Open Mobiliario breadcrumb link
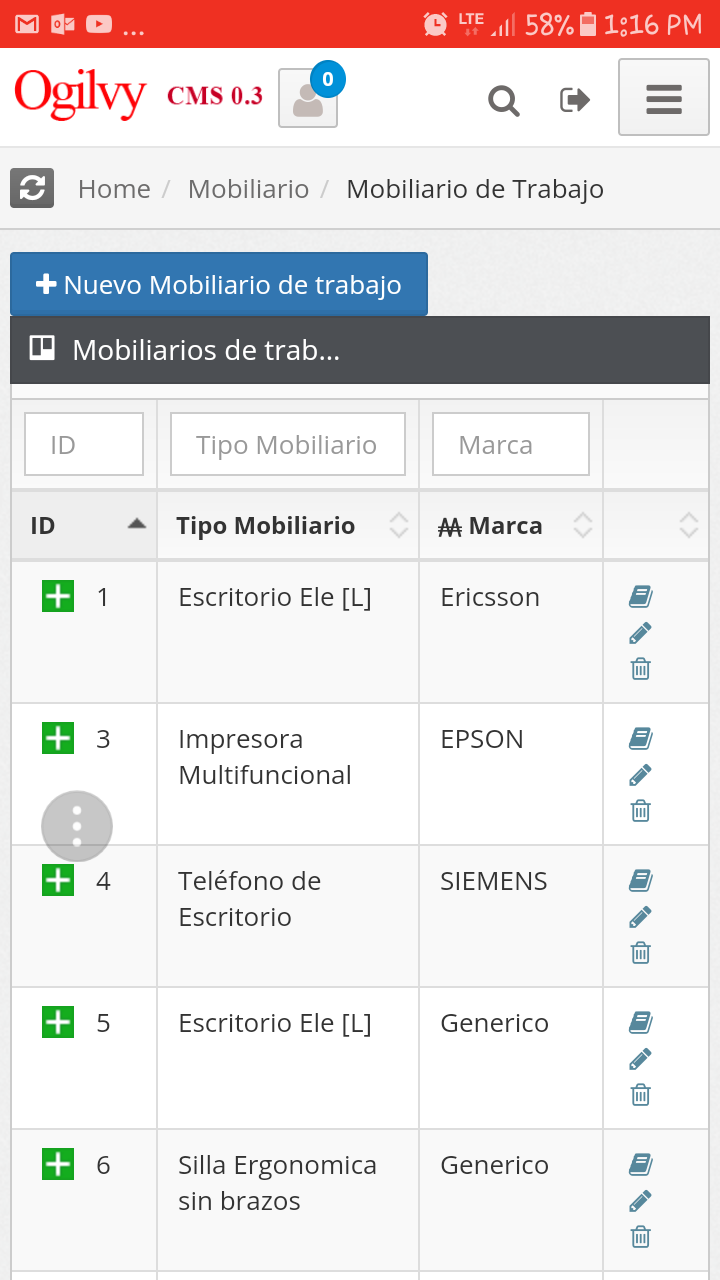This screenshot has width=720, height=1280. (249, 189)
